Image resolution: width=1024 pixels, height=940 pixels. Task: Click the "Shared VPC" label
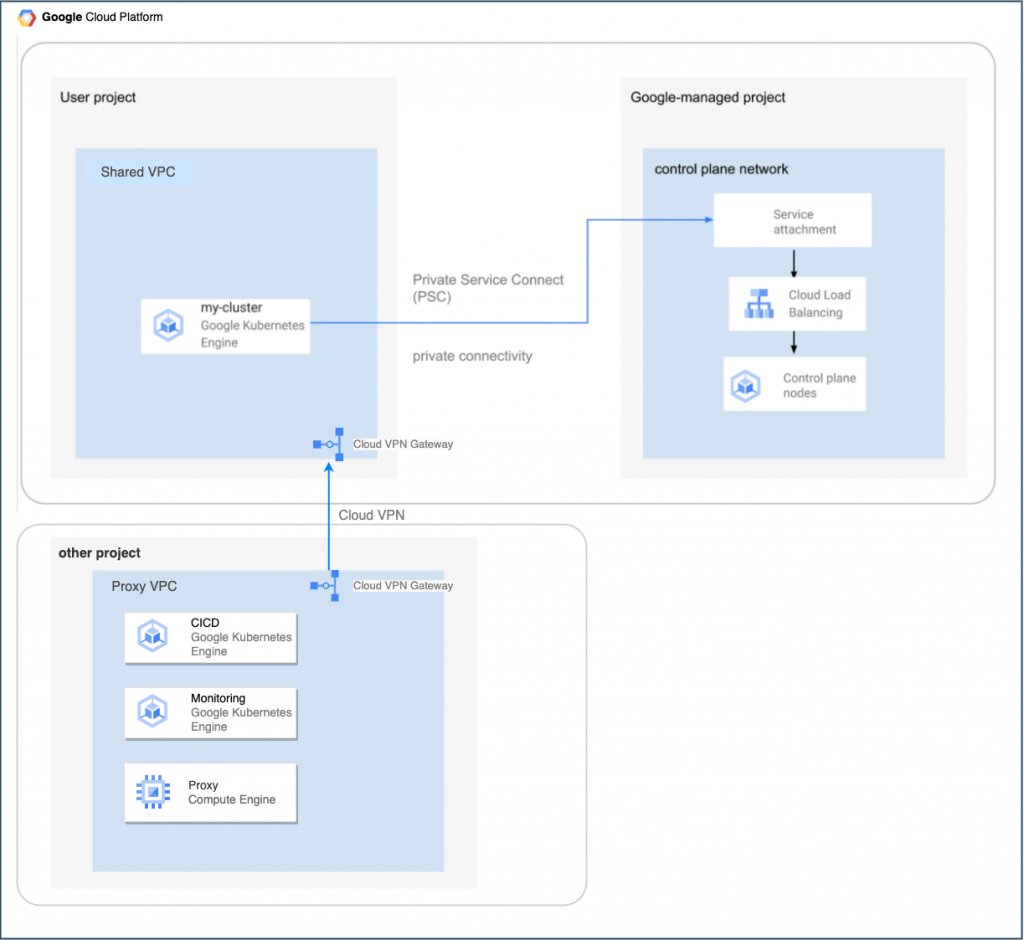138,172
